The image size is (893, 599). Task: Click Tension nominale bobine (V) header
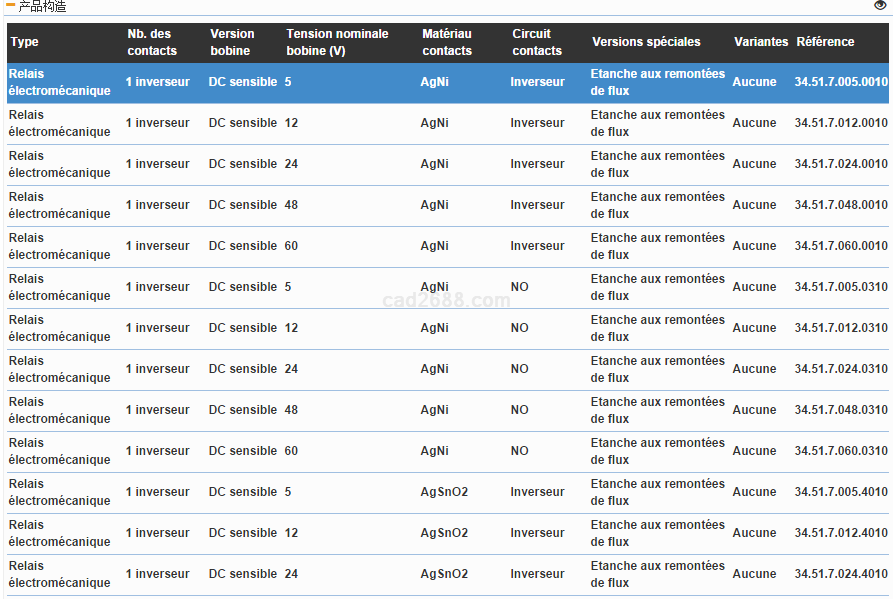337,42
